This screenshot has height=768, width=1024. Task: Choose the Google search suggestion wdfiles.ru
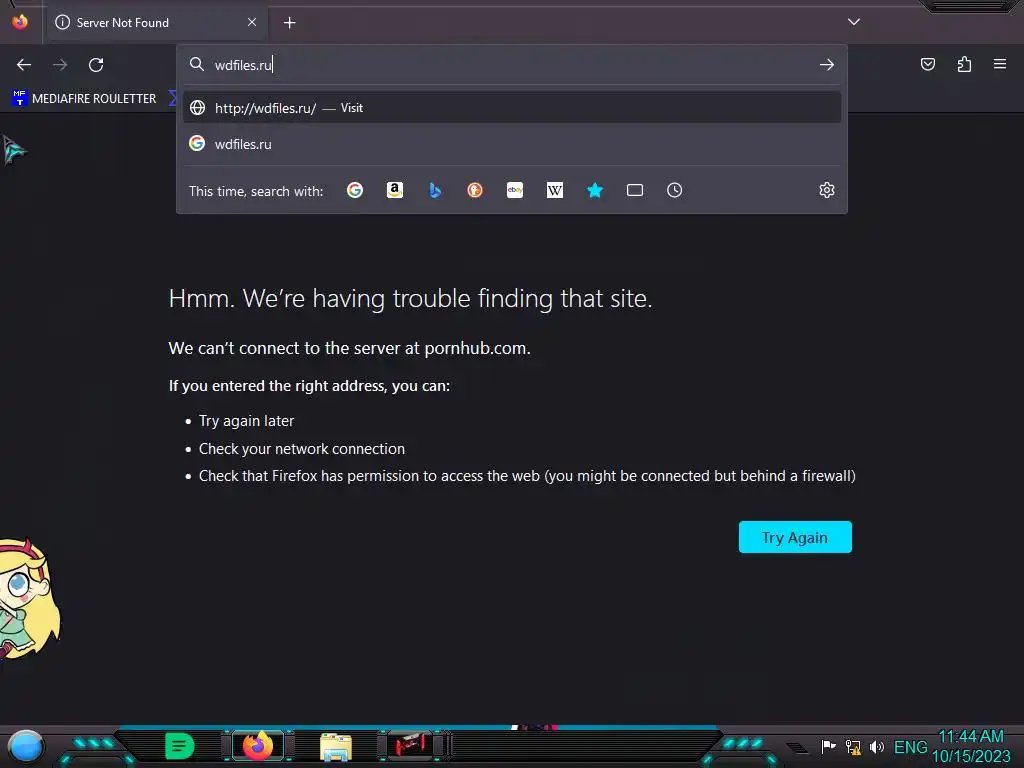click(x=512, y=144)
